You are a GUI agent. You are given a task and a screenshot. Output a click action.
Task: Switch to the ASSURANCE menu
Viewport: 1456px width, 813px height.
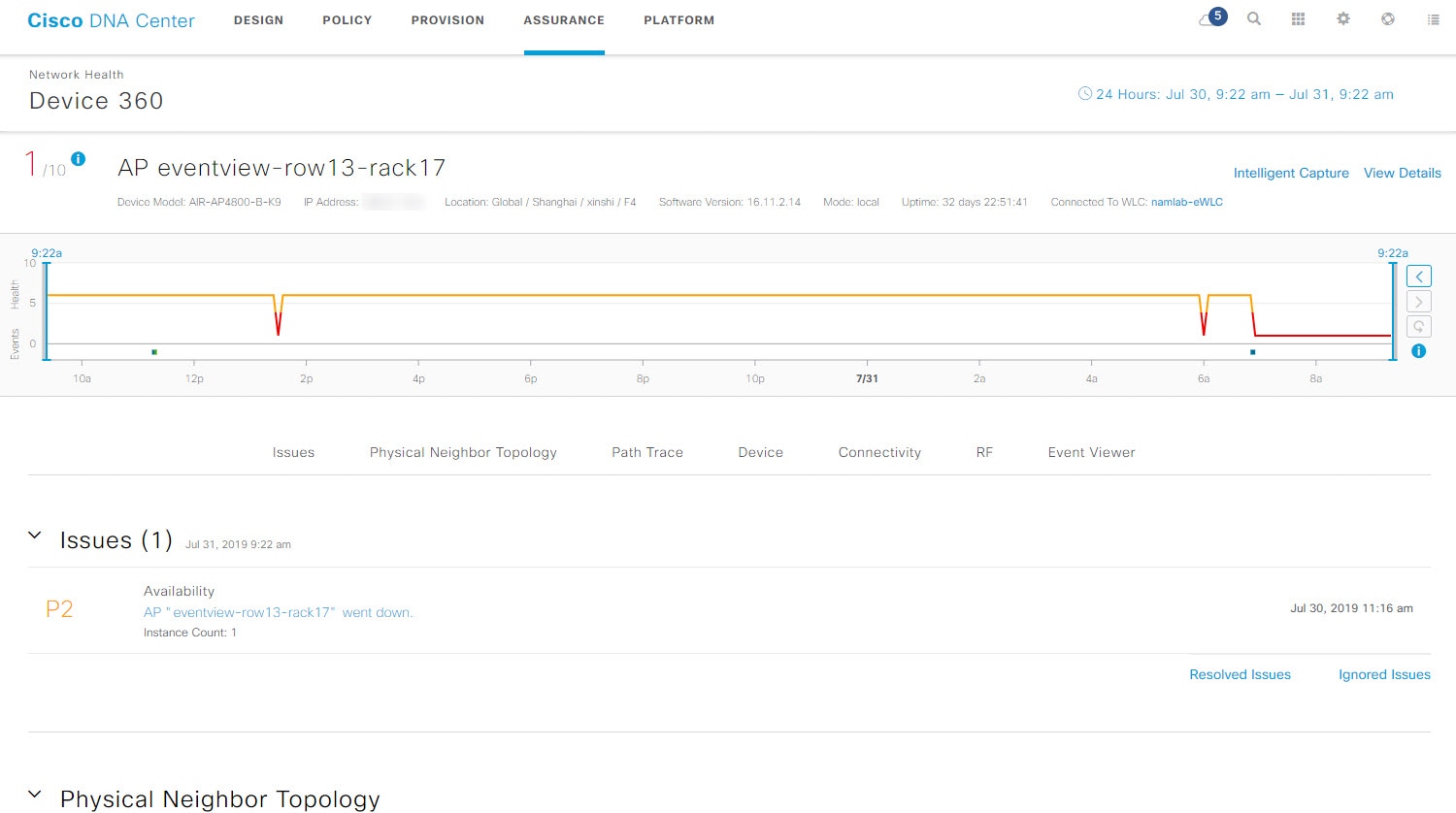pos(564,20)
